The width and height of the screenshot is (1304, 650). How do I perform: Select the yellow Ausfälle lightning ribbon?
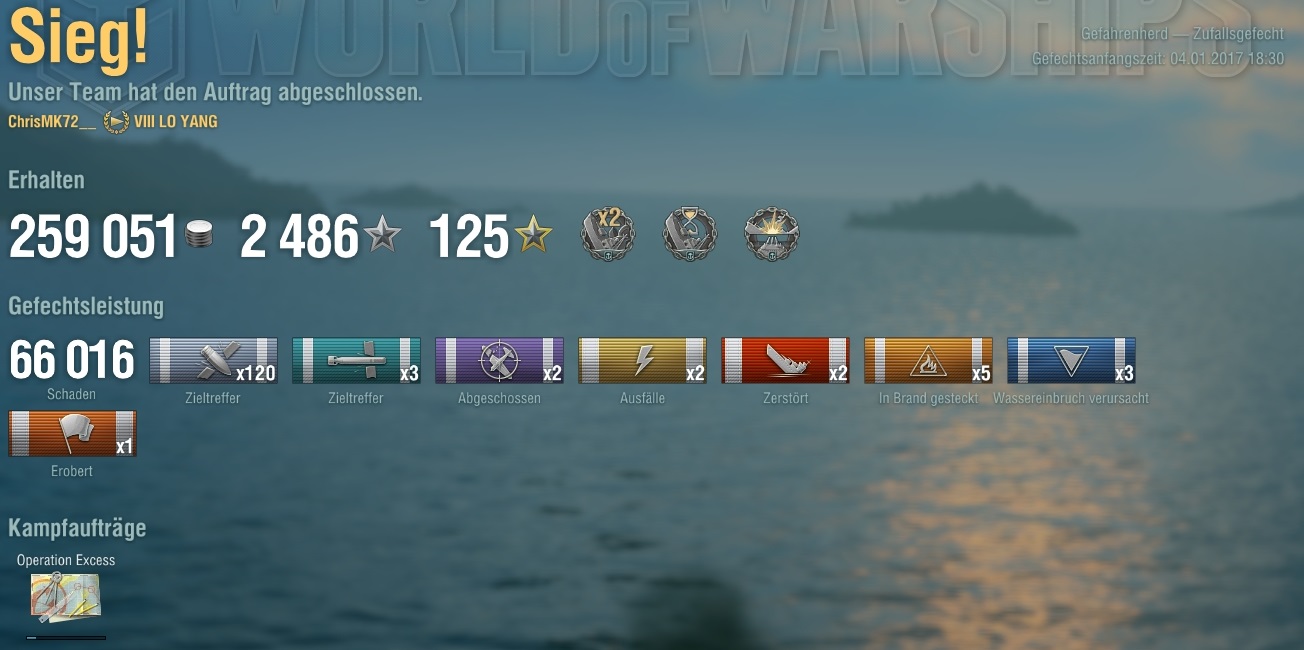pyautogui.click(x=642, y=361)
